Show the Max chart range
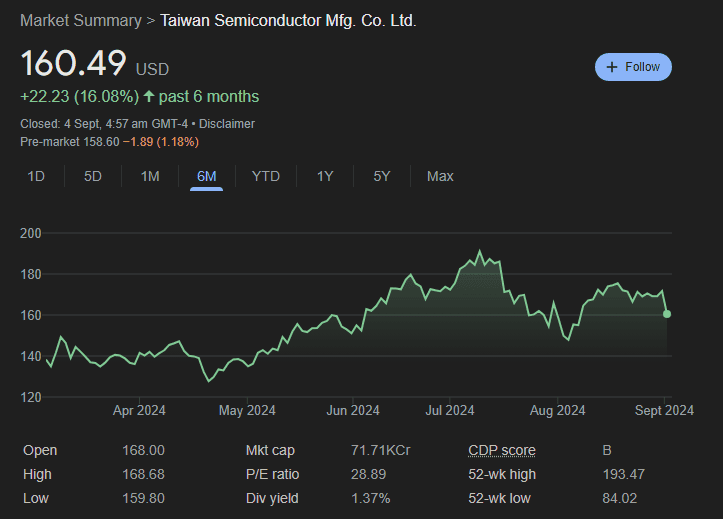723x519 pixels. [x=440, y=177]
